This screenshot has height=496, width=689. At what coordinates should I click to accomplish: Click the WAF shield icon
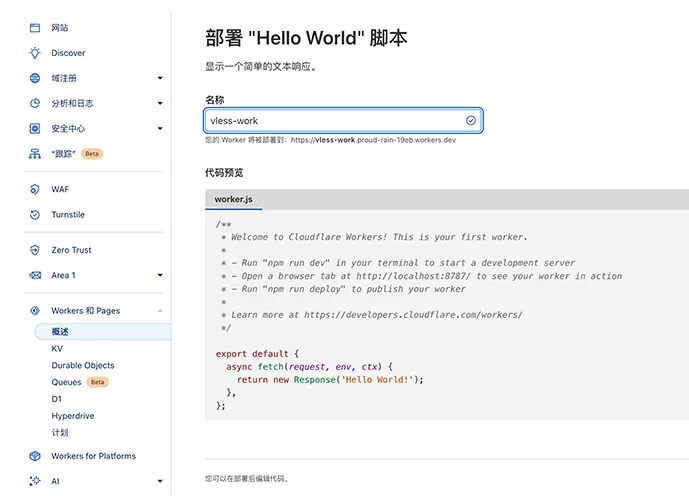[x=35, y=189]
